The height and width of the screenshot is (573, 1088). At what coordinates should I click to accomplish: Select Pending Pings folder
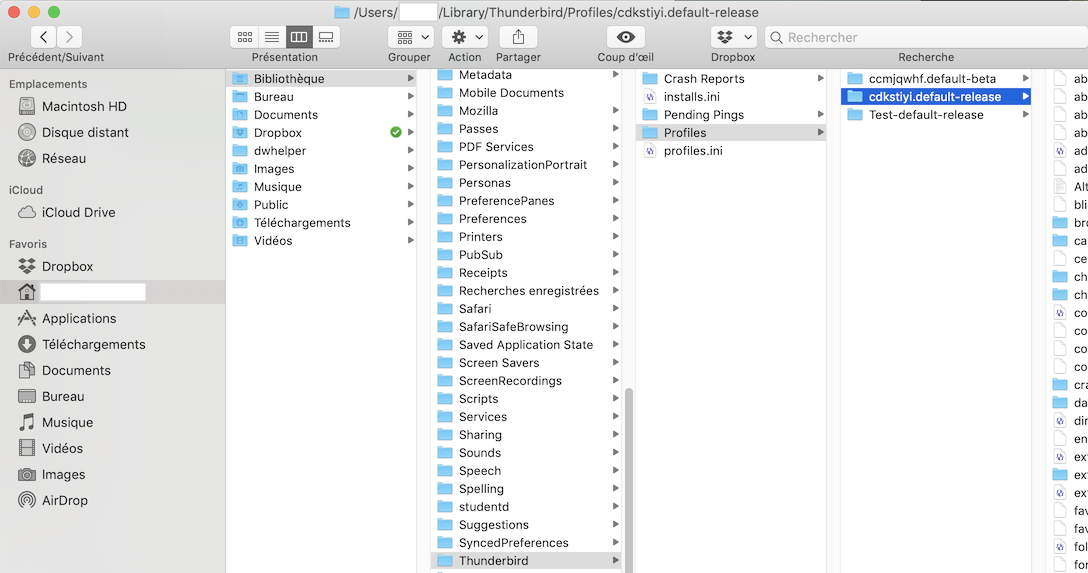(x=731, y=114)
